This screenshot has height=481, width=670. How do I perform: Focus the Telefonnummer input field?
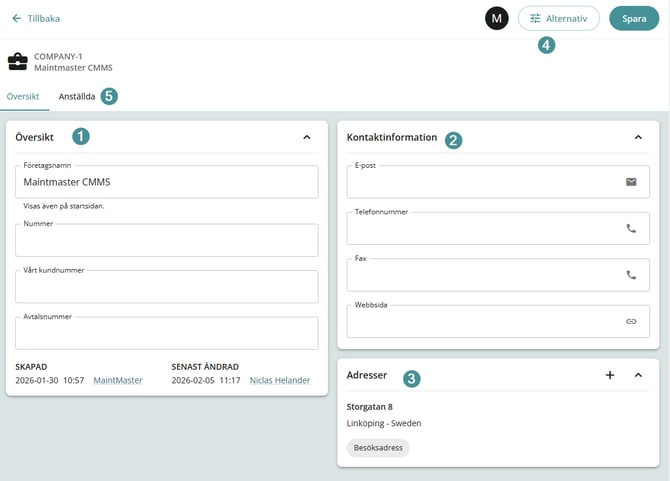click(x=498, y=229)
